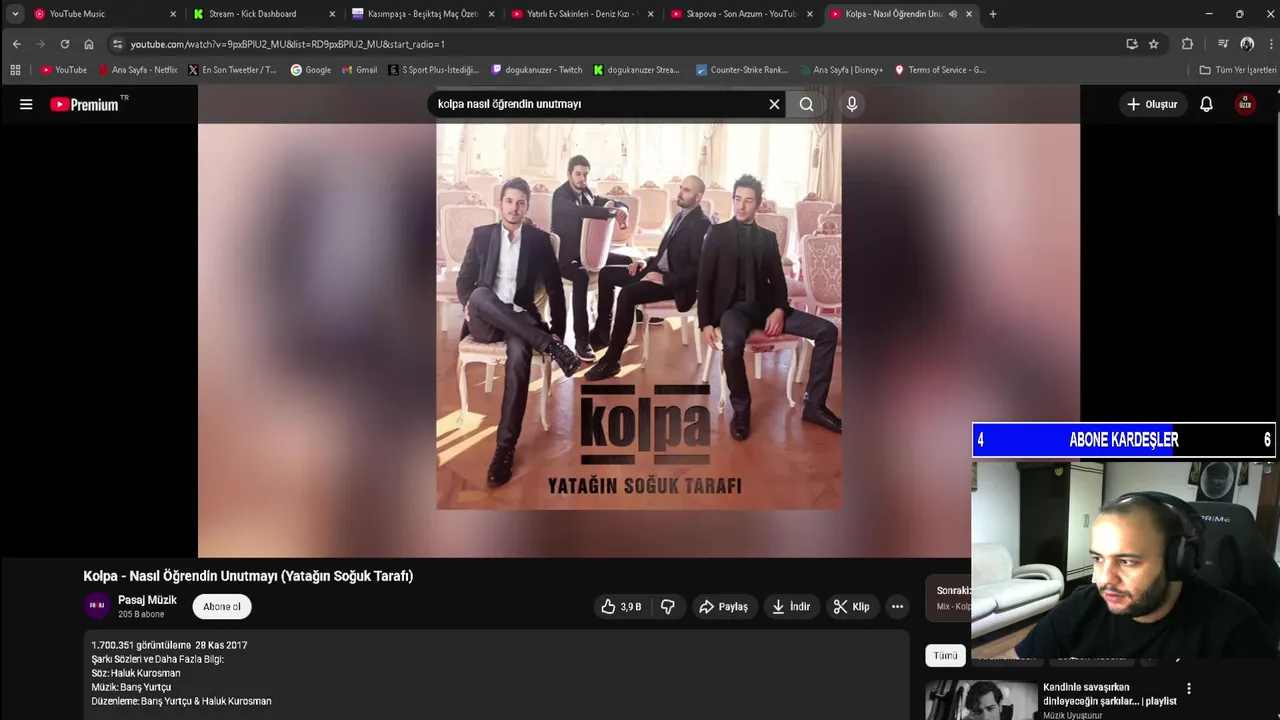Like the video with thumbs-up 3,9 B

[621, 607]
